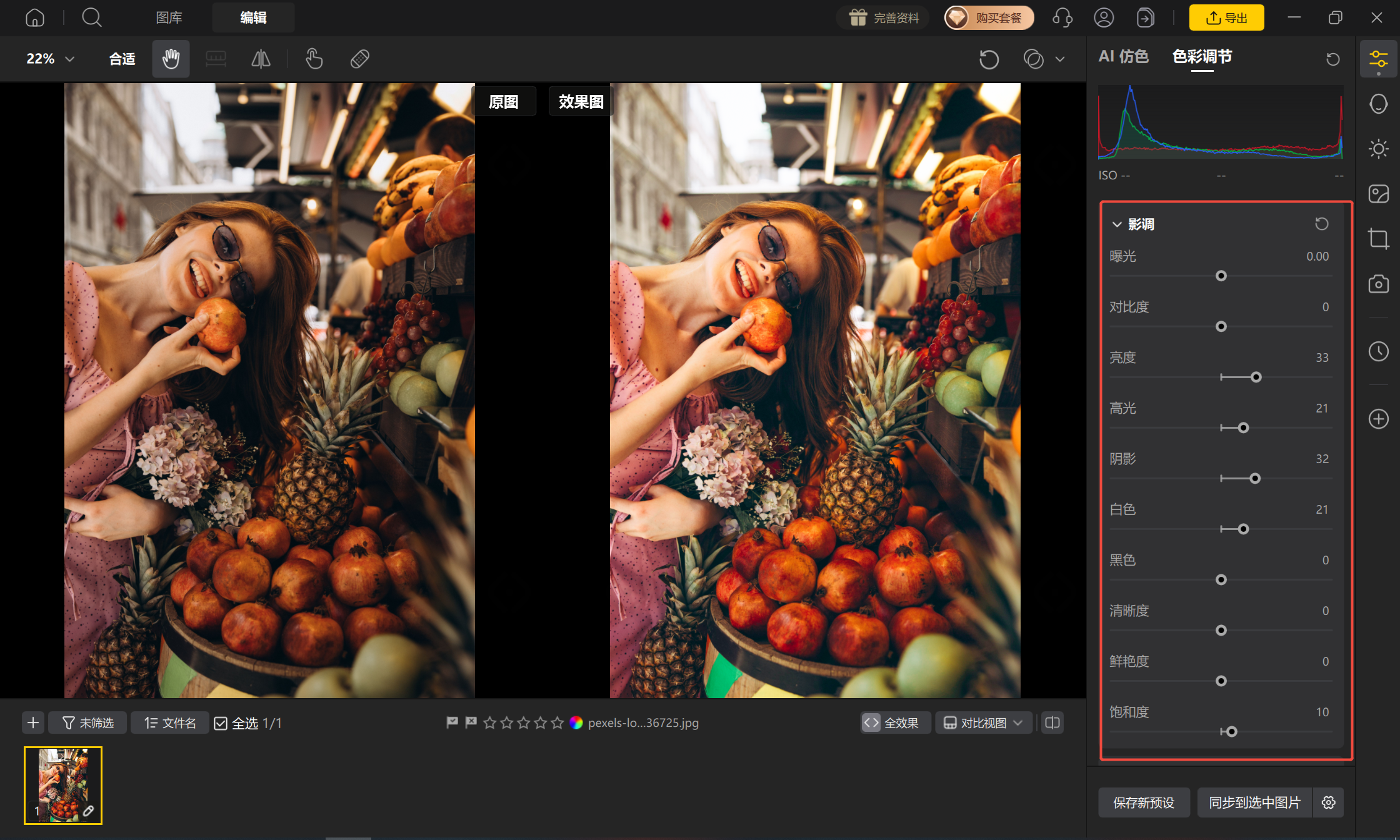The image size is (1400, 840).
Task: Click 同步到选中图片 button
Action: point(1254,802)
